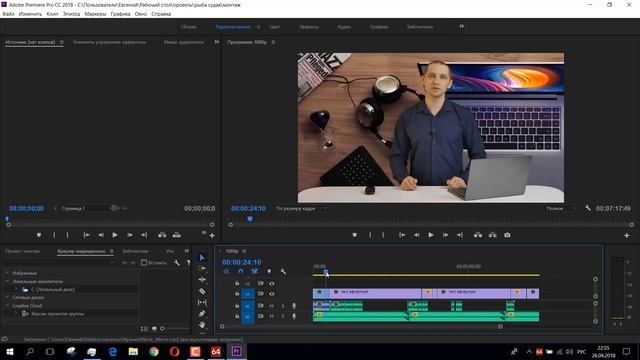Open the 'Клип' menu
The width and height of the screenshot is (640, 360).
[x=52, y=14]
